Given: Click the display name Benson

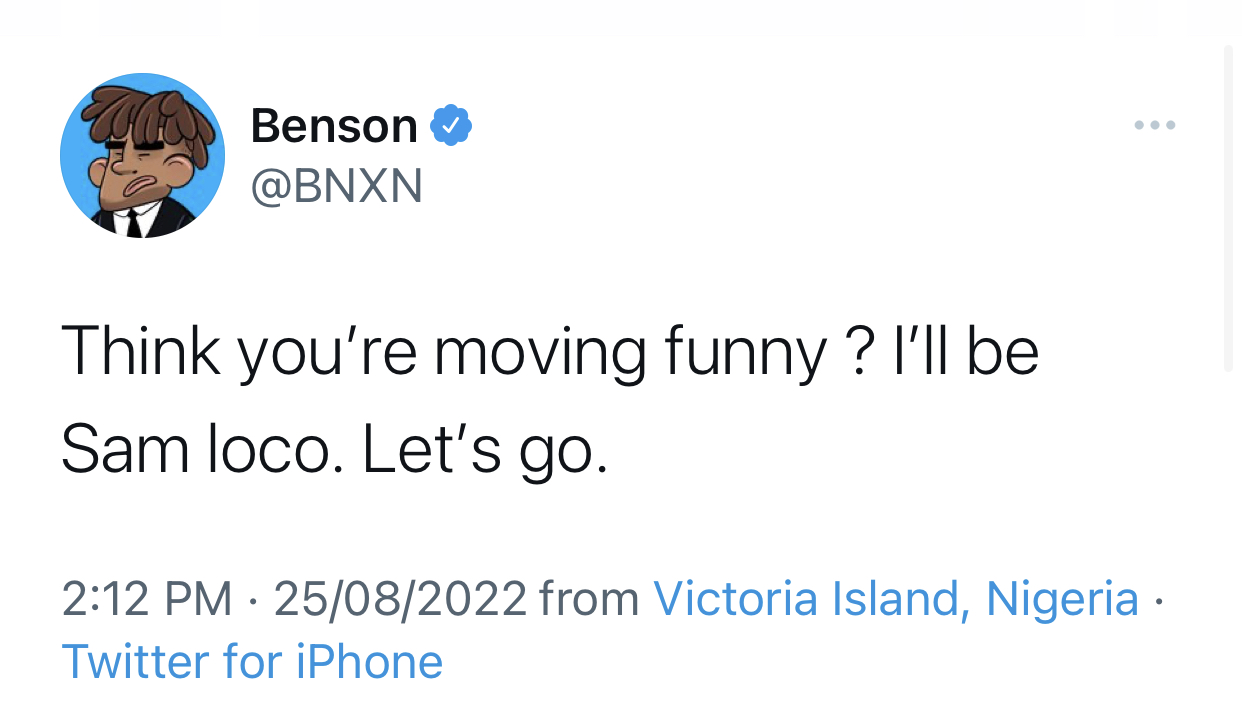Looking at the screenshot, I should pyautogui.click(x=334, y=125).
